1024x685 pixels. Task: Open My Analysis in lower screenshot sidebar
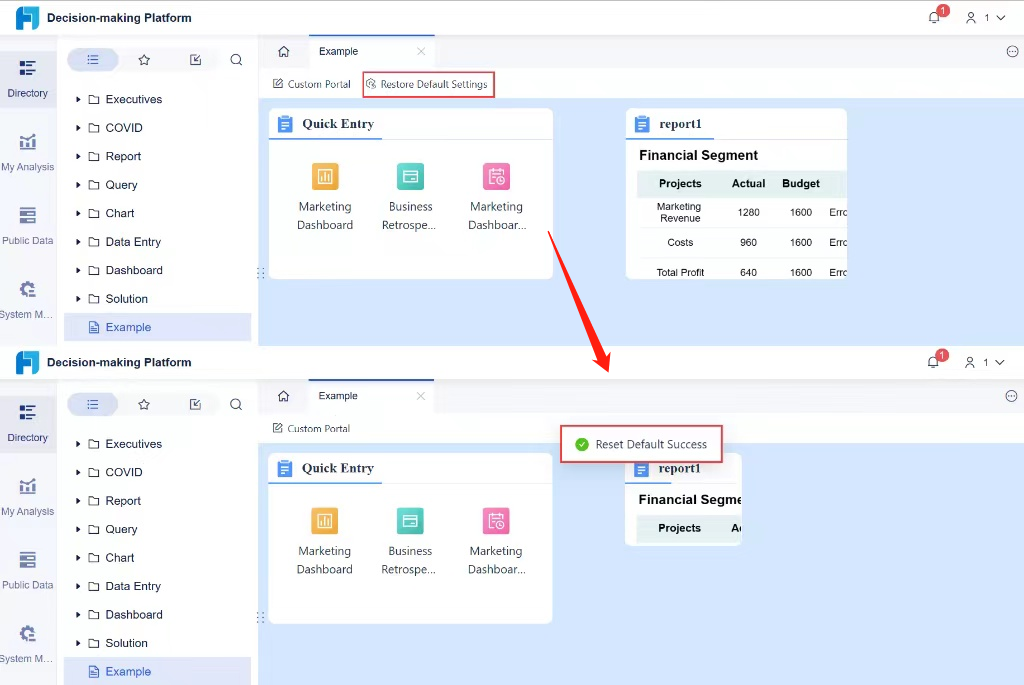pyautogui.click(x=27, y=497)
